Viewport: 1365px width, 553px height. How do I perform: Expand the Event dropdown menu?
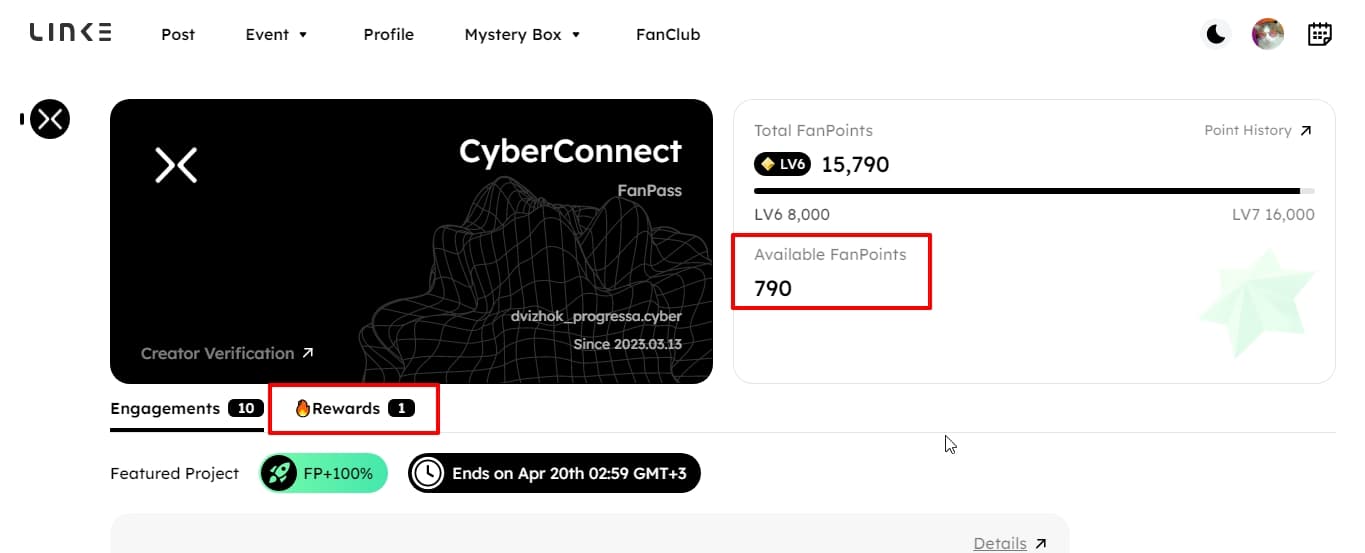(x=277, y=34)
